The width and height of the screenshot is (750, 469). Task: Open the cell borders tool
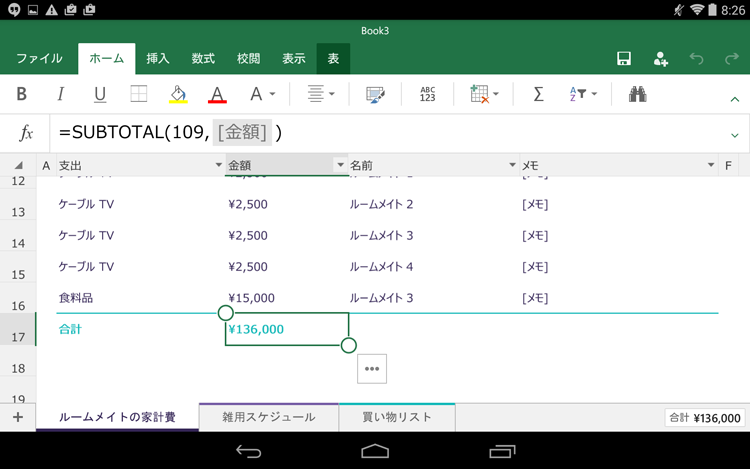[139, 94]
